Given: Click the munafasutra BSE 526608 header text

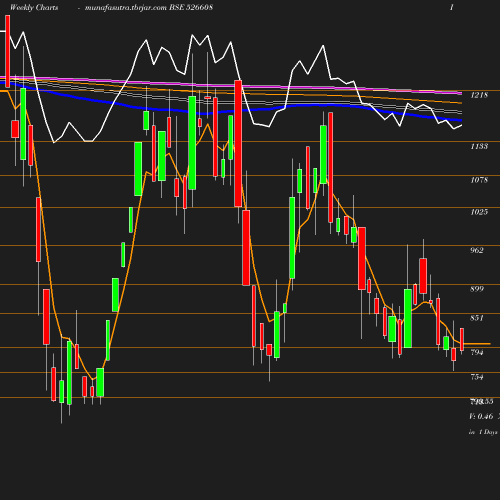Looking at the screenshot, I should [x=149, y=7].
